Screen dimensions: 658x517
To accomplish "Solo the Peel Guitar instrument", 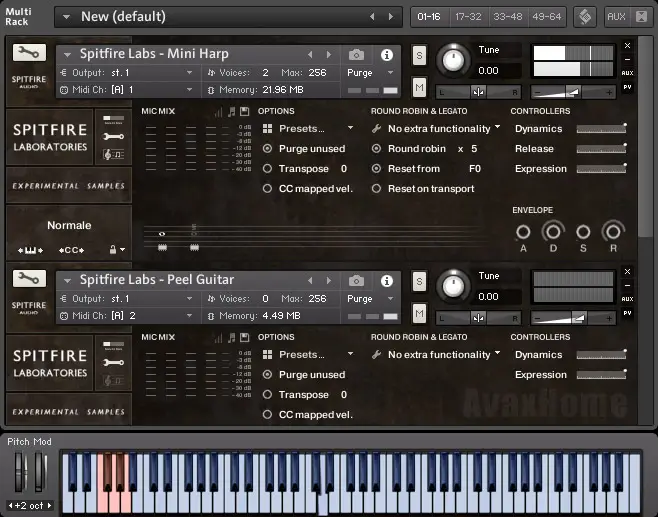I will point(419,281).
